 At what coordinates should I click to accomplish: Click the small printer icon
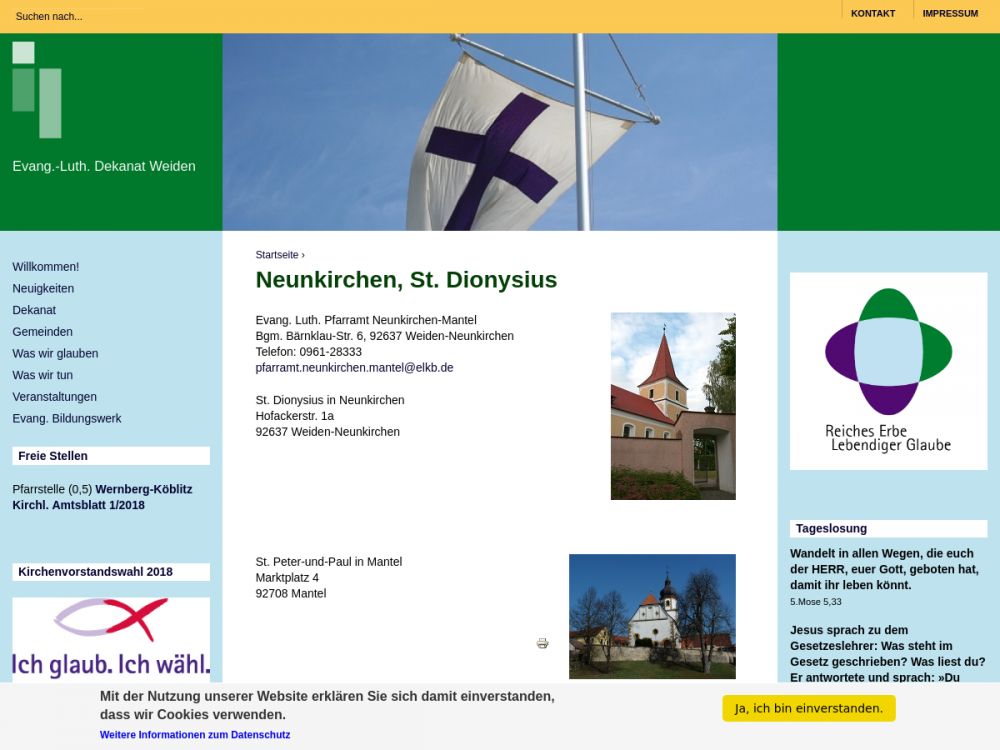click(542, 643)
